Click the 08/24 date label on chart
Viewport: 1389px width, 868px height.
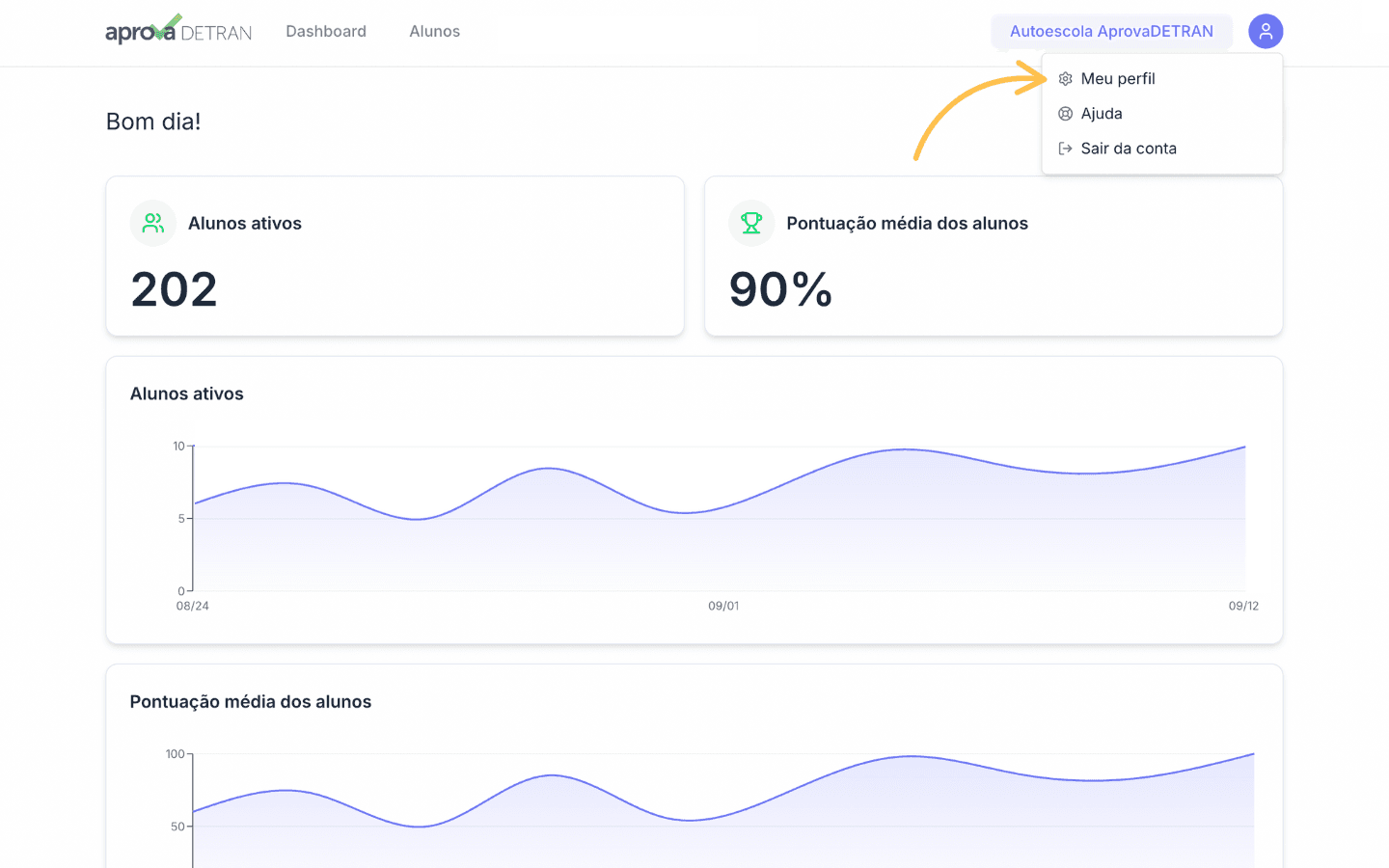point(192,606)
